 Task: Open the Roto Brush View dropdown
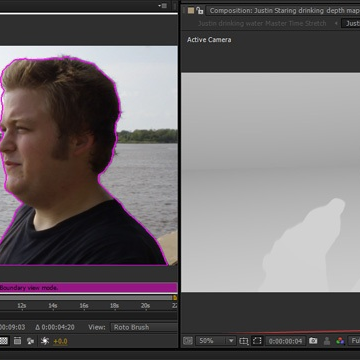(x=144, y=327)
